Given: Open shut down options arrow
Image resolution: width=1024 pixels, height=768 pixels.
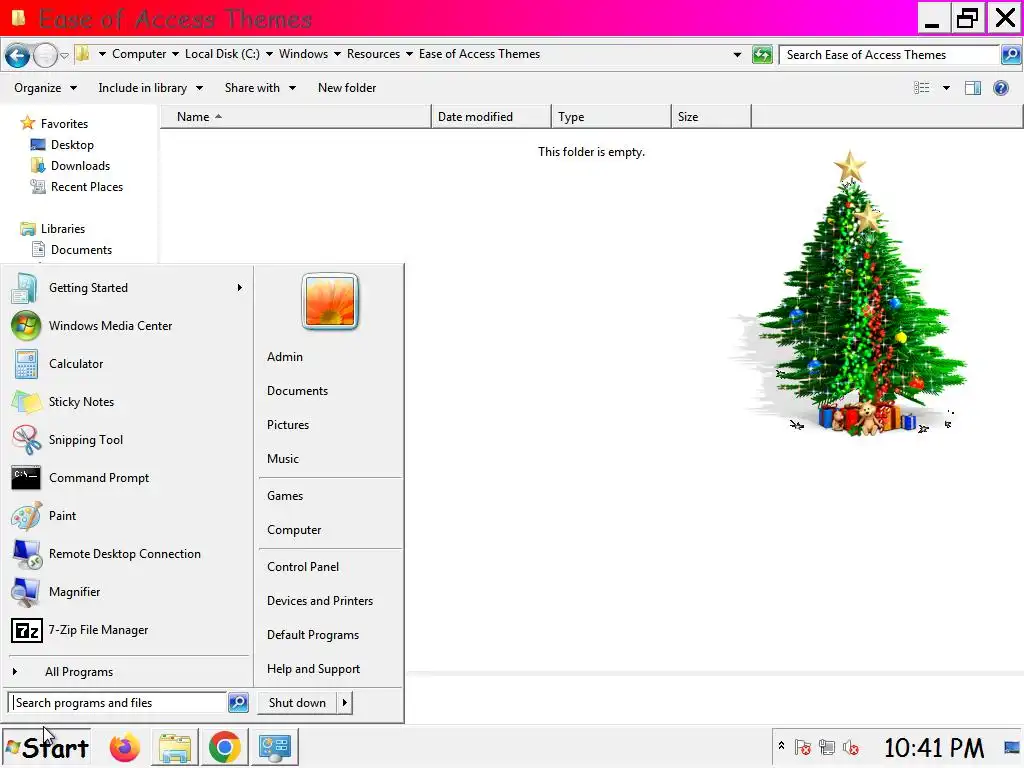Looking at the screenshot, I should pos(345,703).
